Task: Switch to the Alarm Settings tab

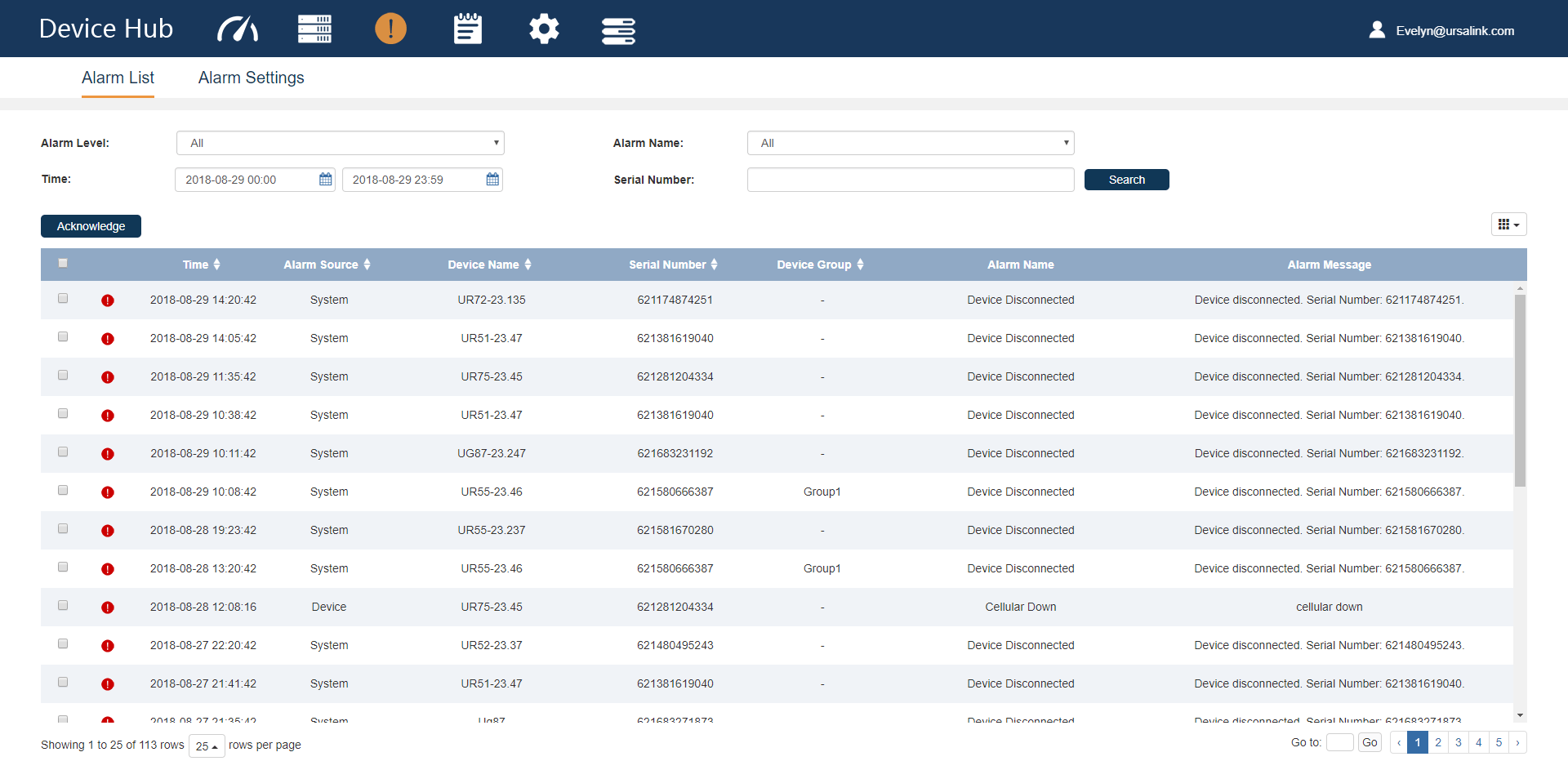Action: pos(251,78)
